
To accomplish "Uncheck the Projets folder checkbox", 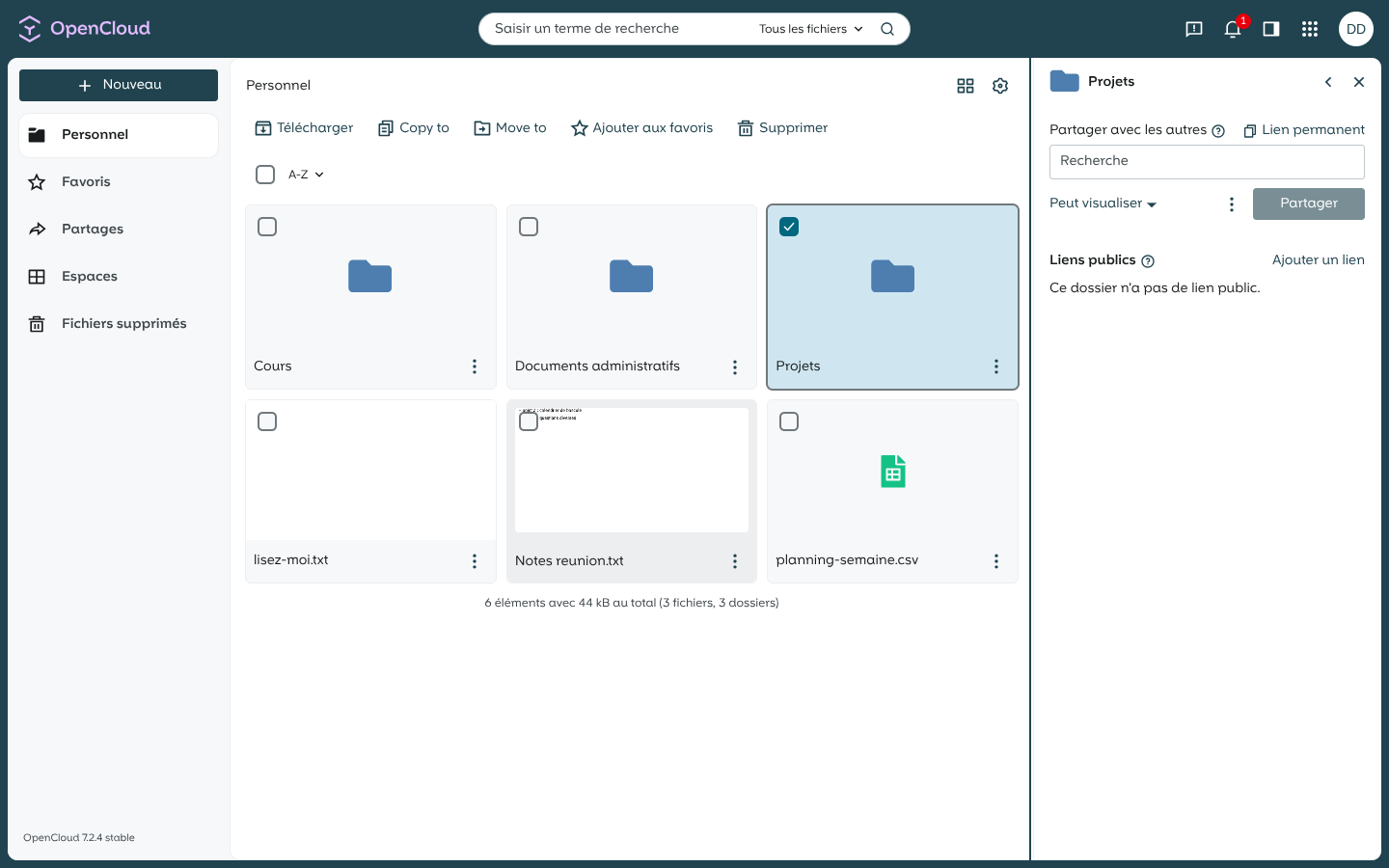I will pos(789,227).
